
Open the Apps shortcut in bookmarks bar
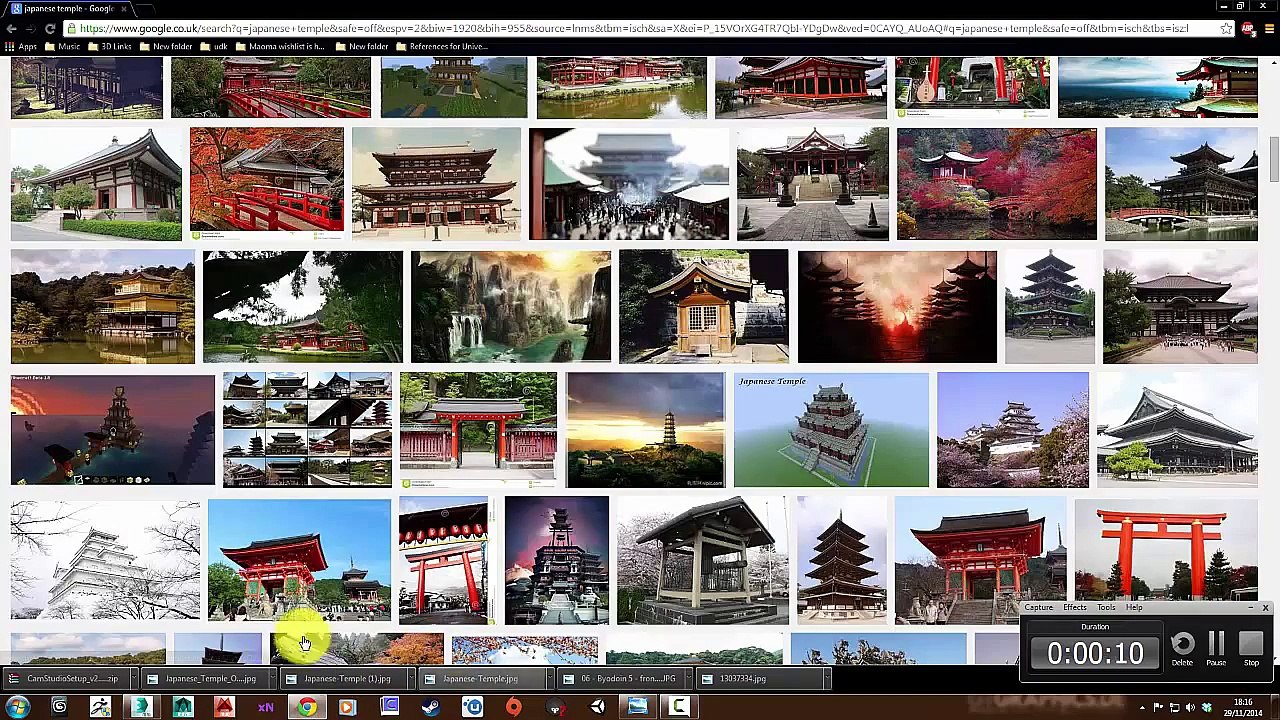[x=21, y=46]
